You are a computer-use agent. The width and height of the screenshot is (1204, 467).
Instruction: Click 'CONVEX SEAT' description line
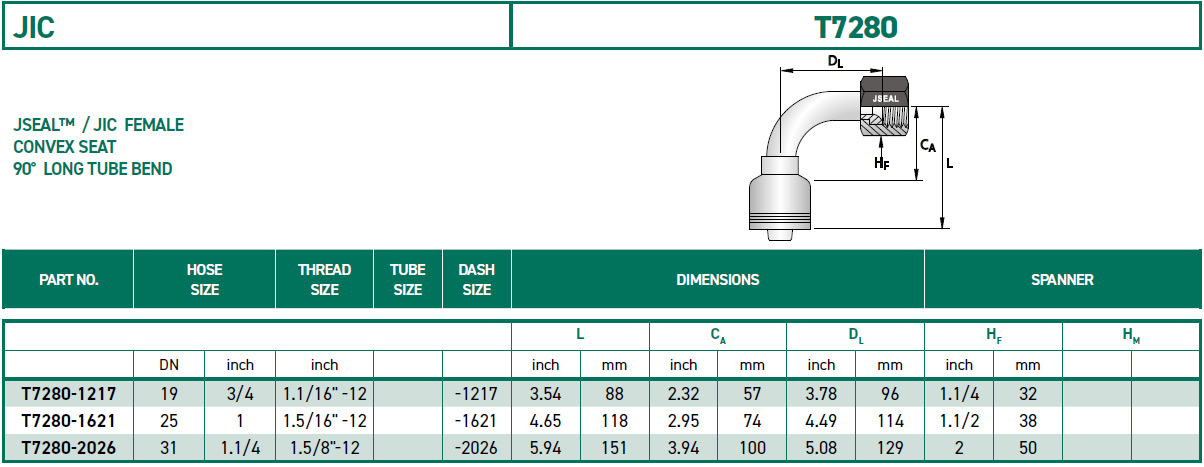click(65, 147)
